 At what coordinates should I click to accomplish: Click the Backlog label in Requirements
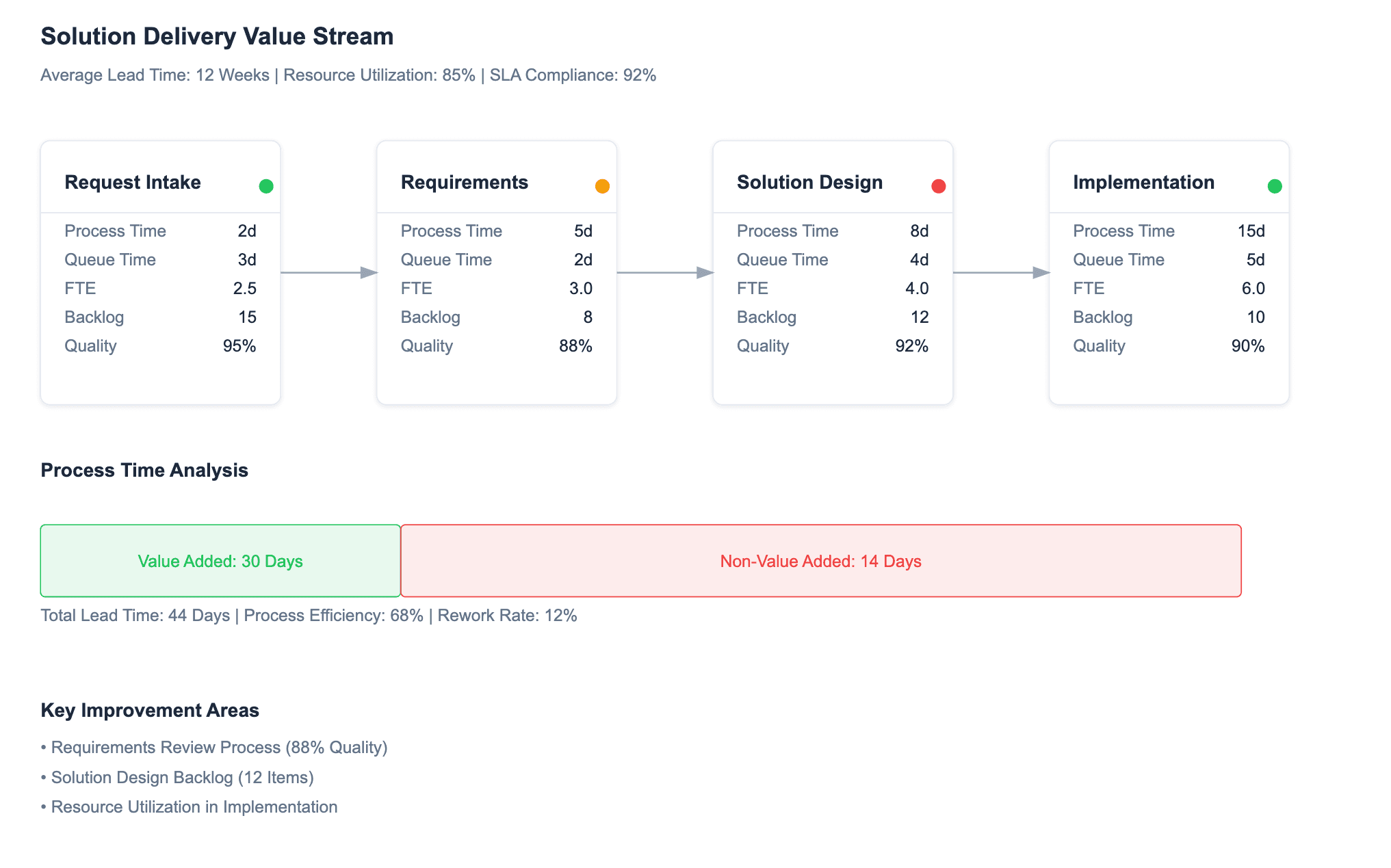tap(430, 317)
